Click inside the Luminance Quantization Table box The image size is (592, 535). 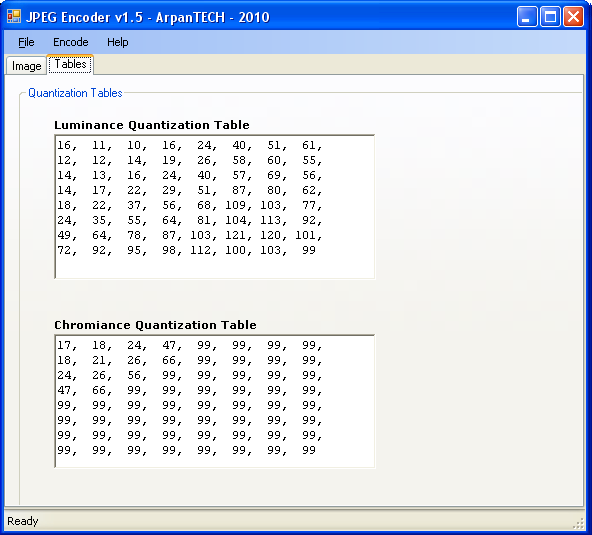coord(214,207)
